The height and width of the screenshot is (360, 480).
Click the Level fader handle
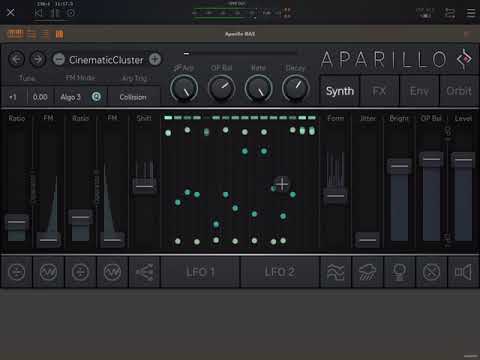point(463,160)
